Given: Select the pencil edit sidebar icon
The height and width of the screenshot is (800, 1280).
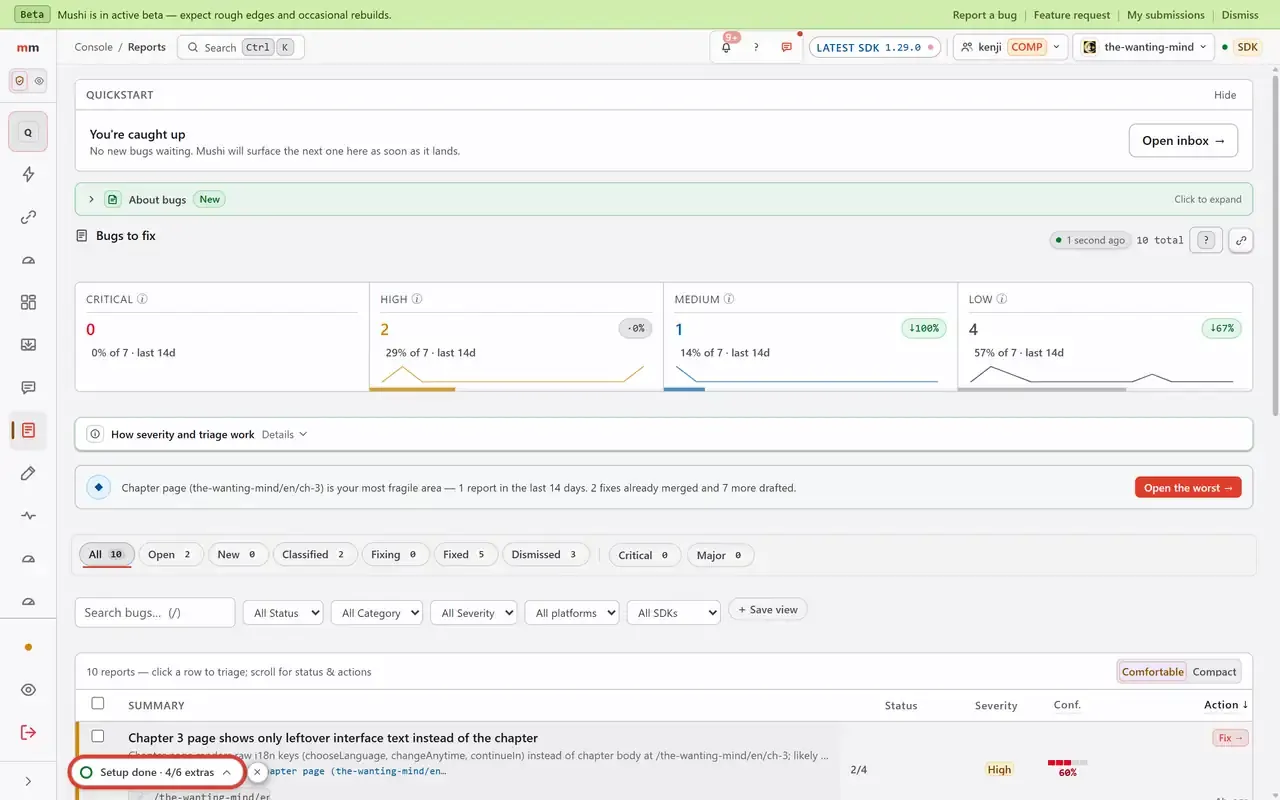Looking at the screenshot, I should [x=28, y=473].
